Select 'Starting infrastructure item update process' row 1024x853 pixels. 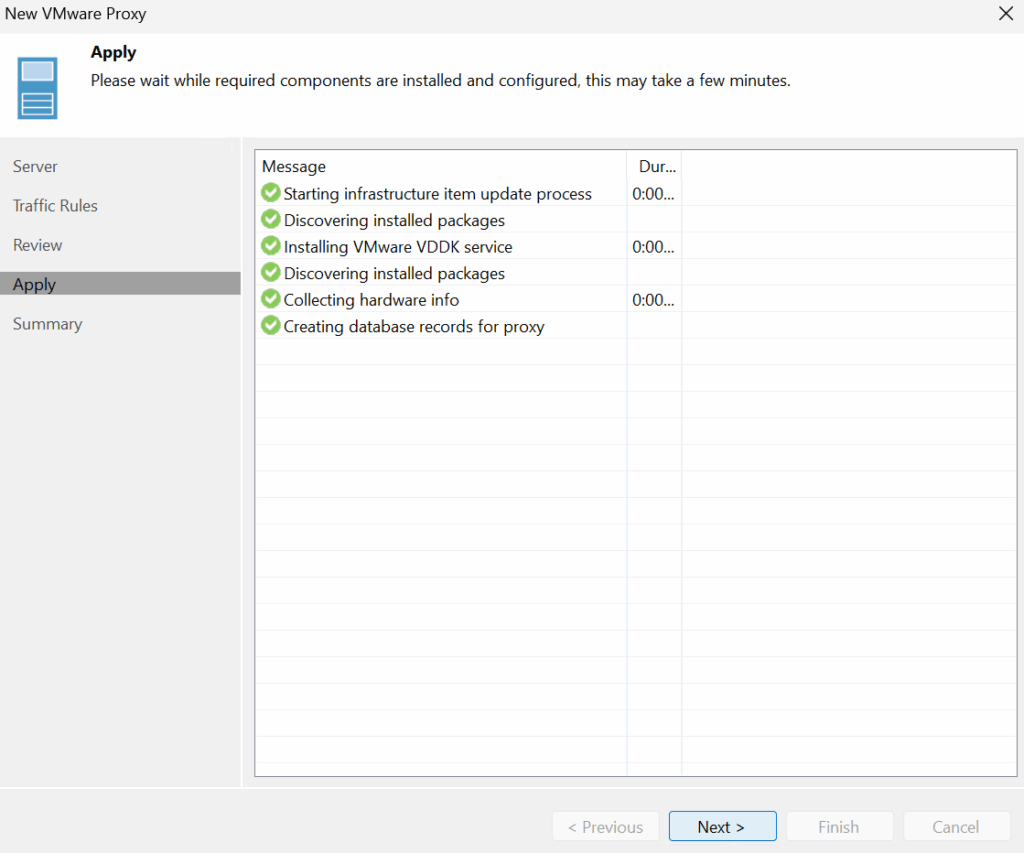[x=636, y=193]
